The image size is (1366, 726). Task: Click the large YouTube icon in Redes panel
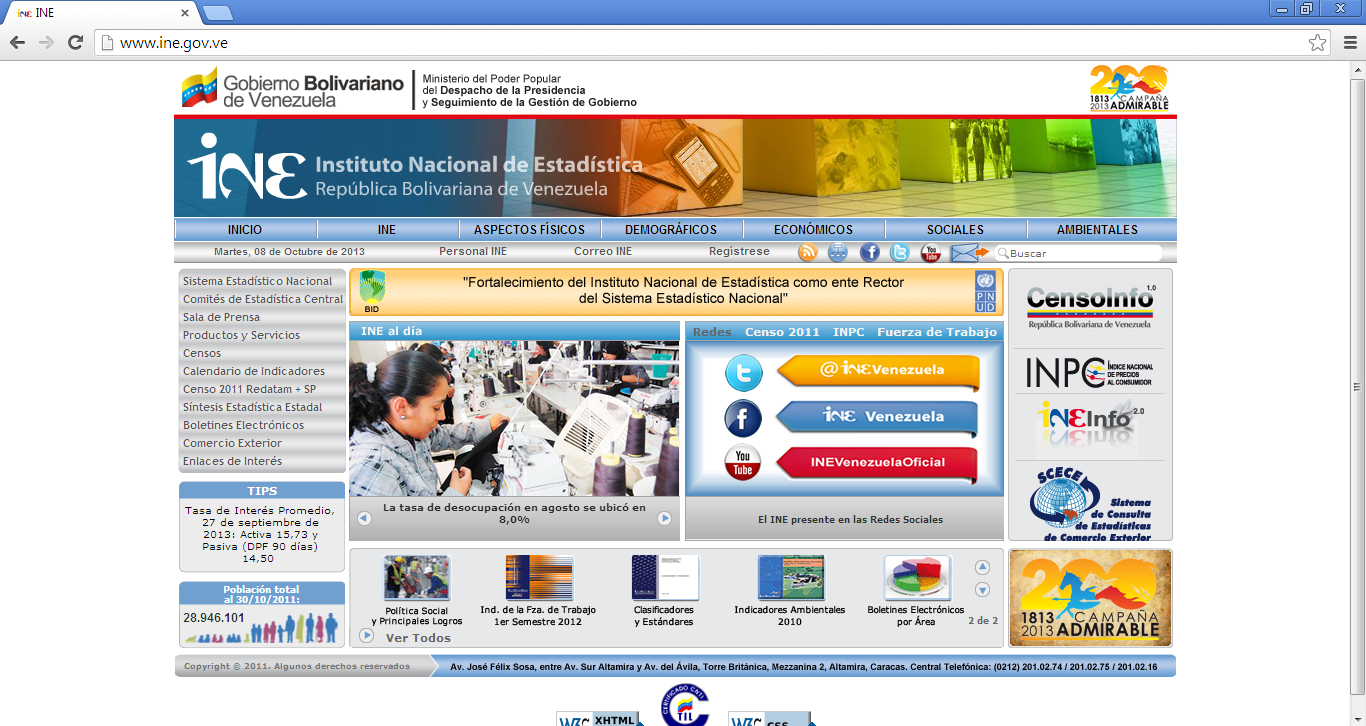(x=743, y=463)
